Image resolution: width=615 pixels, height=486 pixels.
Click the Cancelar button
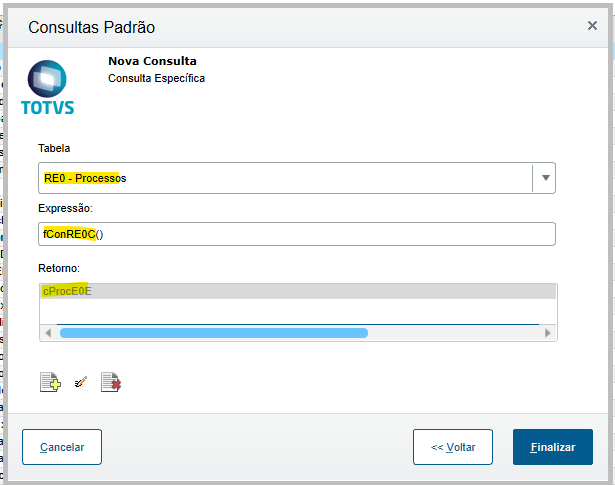[62, 447]
